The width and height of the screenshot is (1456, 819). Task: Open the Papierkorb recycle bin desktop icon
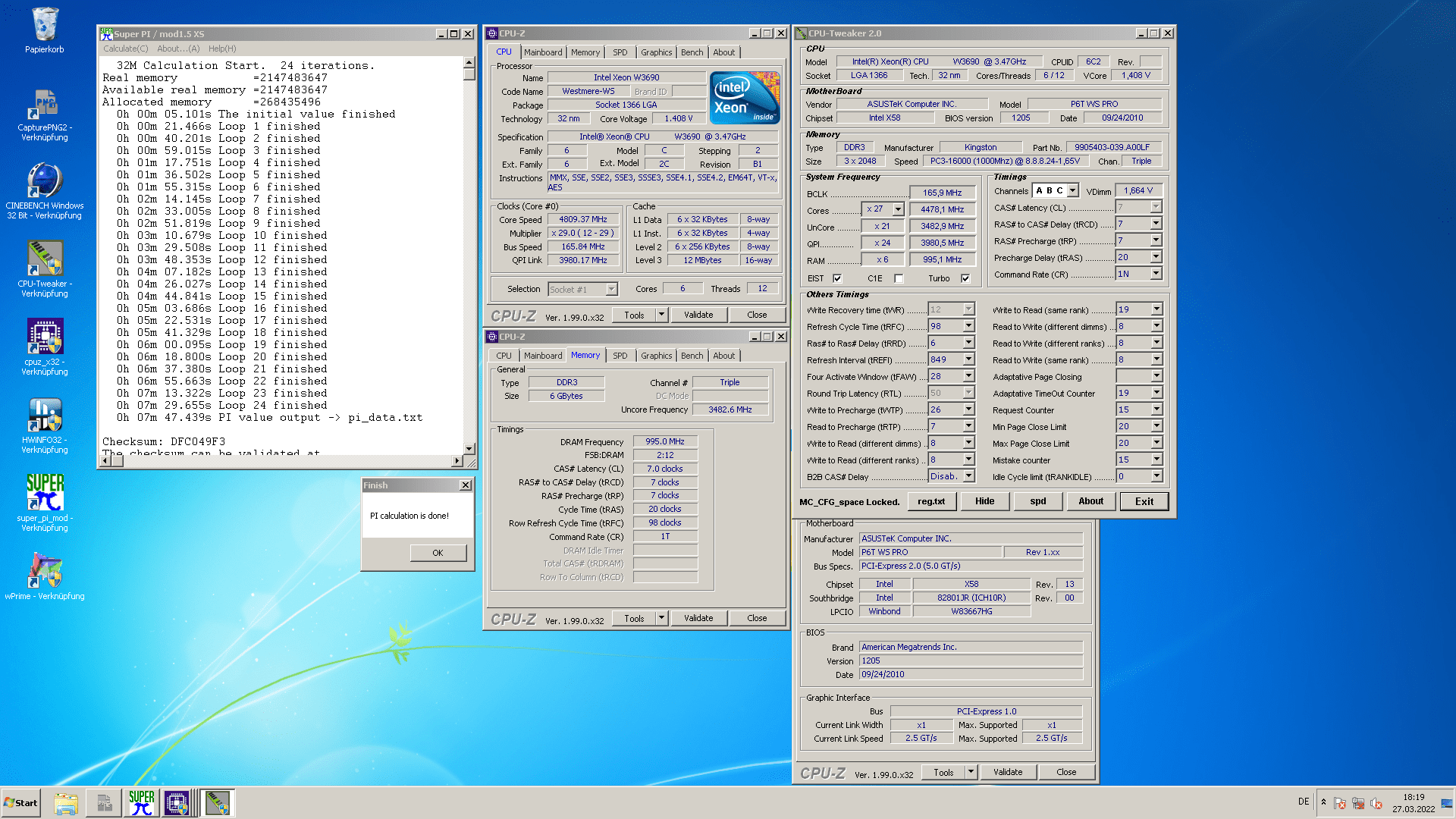click(44, 30)
